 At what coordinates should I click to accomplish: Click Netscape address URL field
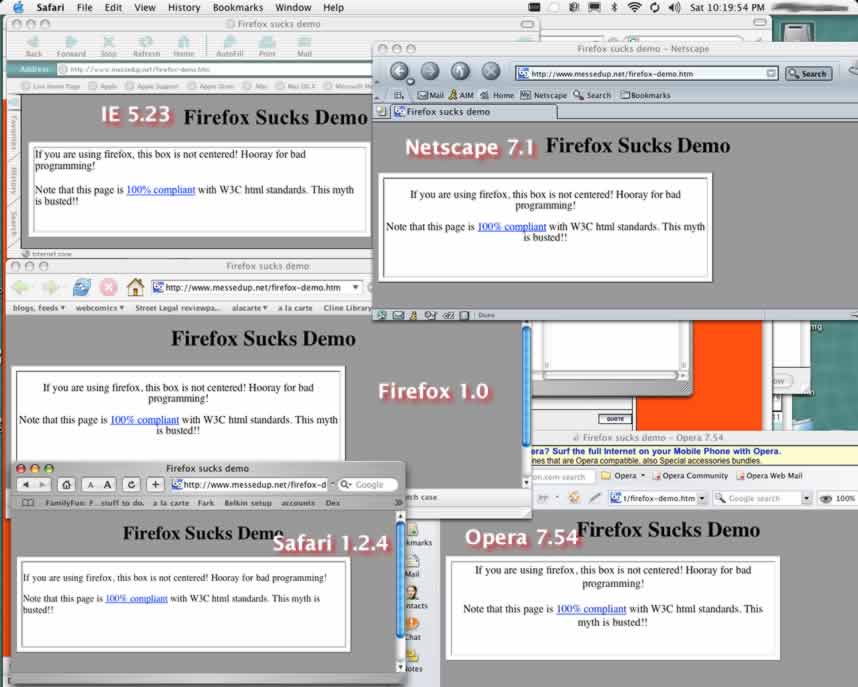(x=646, y=73)
